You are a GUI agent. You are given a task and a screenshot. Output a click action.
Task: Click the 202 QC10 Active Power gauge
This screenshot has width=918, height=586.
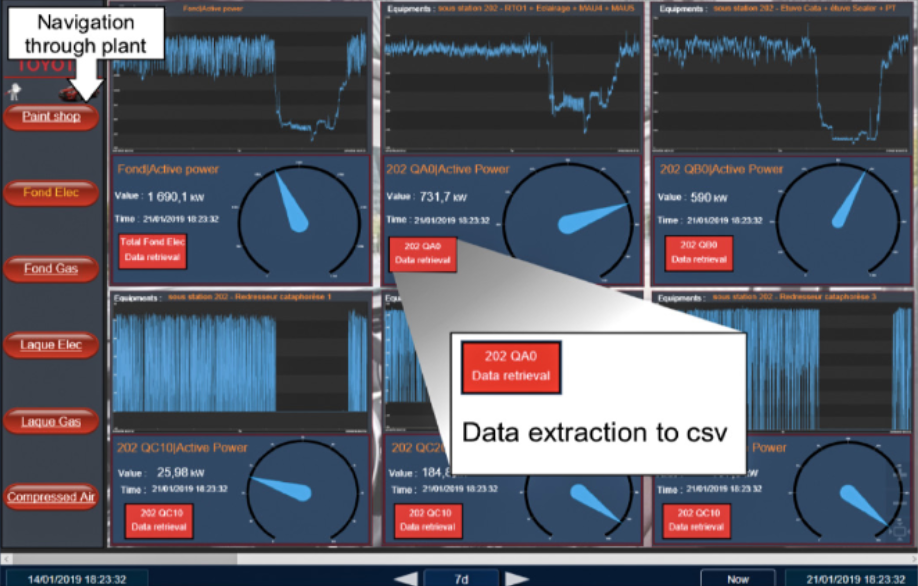click(x=303, y=491)
